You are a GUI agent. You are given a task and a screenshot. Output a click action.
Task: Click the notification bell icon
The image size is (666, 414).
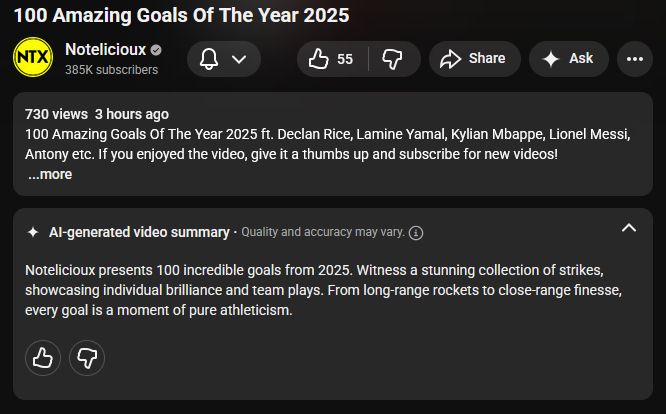pyautogui.click(x=209, y=59)
